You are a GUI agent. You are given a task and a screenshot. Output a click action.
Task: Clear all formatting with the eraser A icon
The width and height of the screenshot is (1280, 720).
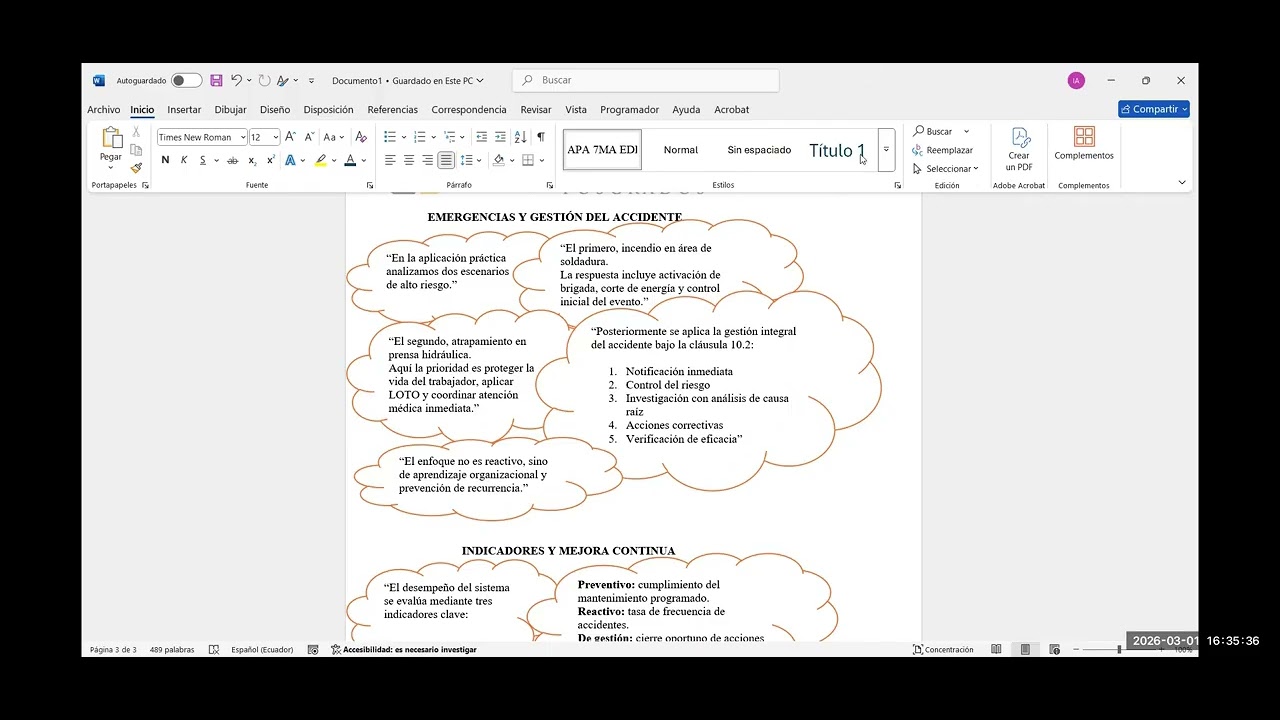[x=361, y=137]
